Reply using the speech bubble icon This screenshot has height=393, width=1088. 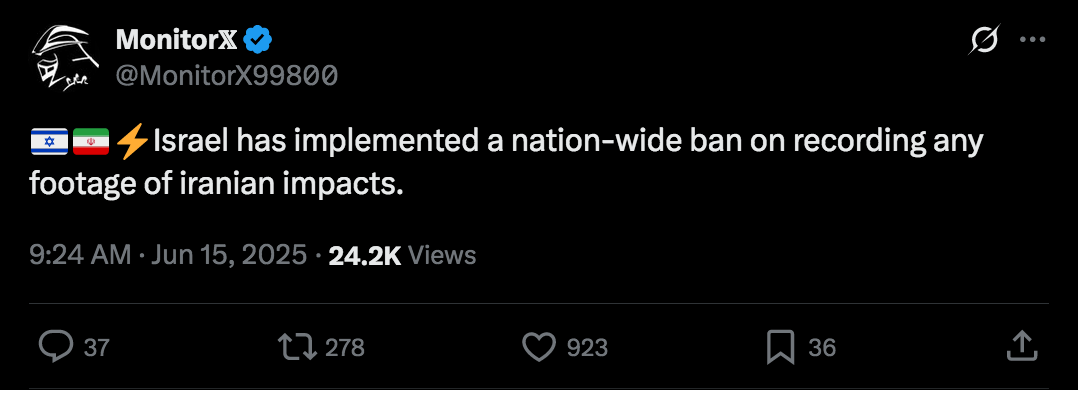(x=55, y=346)
